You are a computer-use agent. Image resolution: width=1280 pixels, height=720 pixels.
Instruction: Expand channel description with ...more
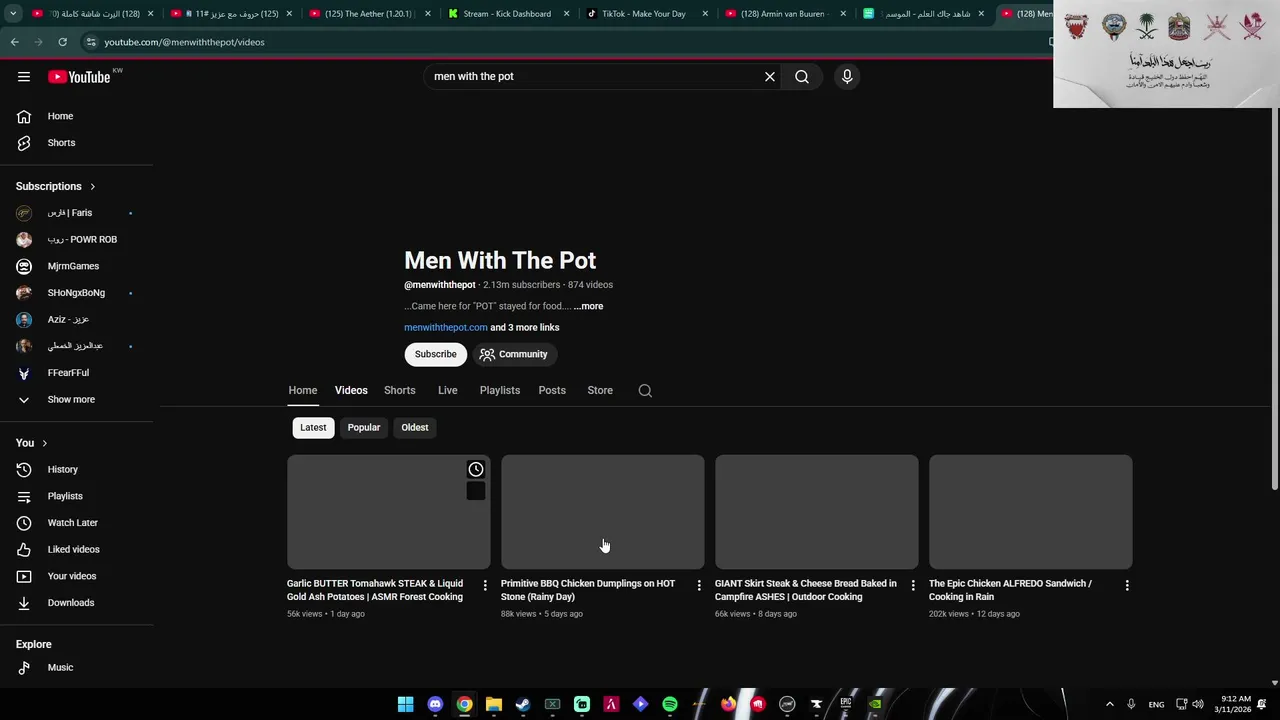(589, 306)
